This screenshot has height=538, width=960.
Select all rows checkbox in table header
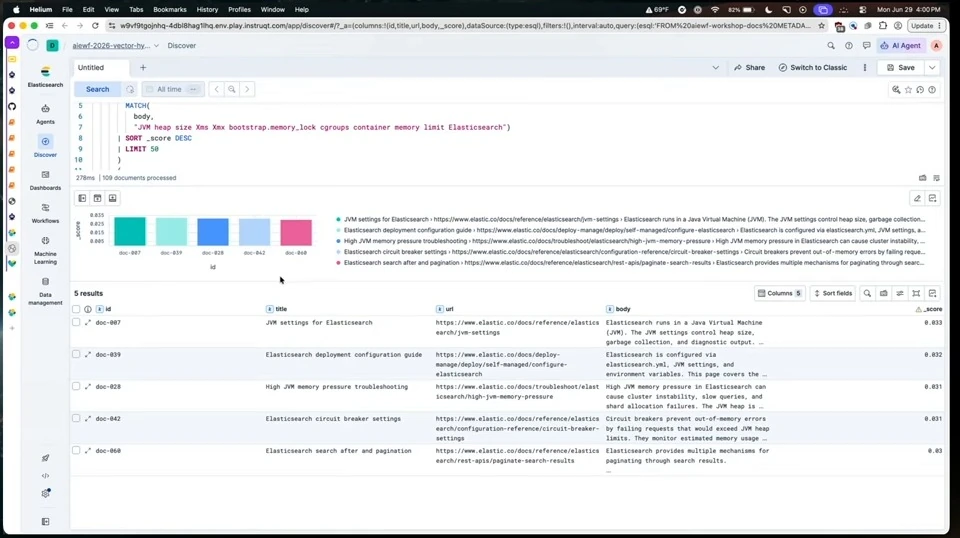click(76, 309)
